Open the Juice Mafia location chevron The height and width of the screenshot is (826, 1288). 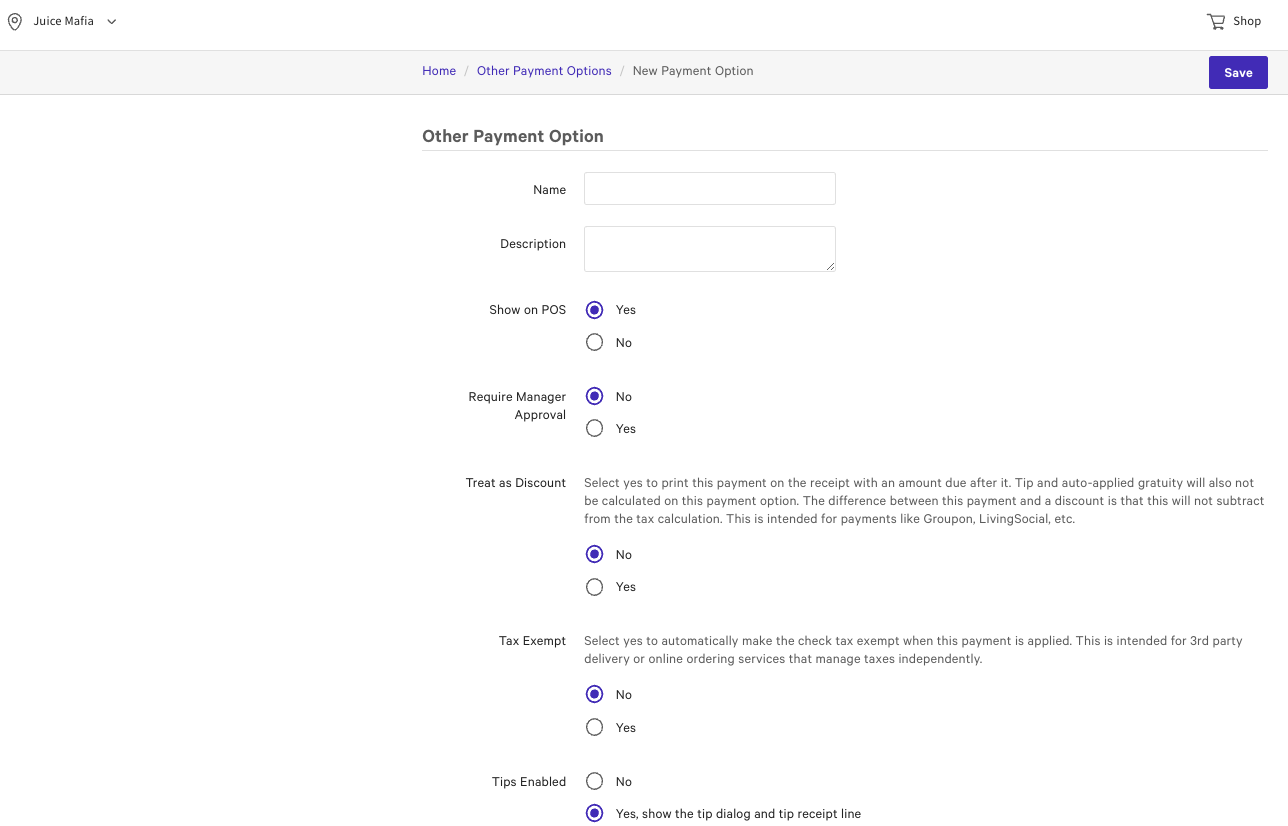[110, 21]
